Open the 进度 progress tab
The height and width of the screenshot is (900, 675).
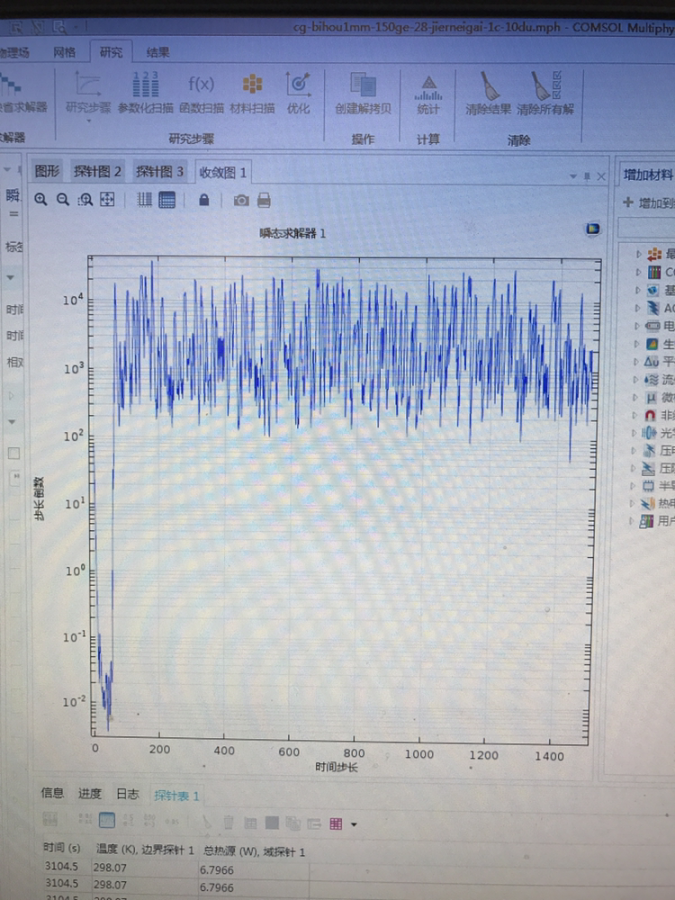90,793
